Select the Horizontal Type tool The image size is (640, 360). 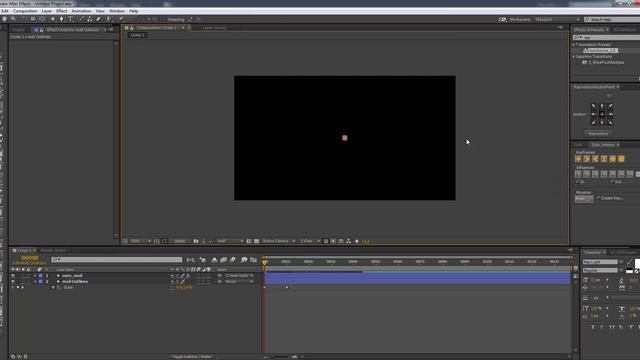pos(71,19)
